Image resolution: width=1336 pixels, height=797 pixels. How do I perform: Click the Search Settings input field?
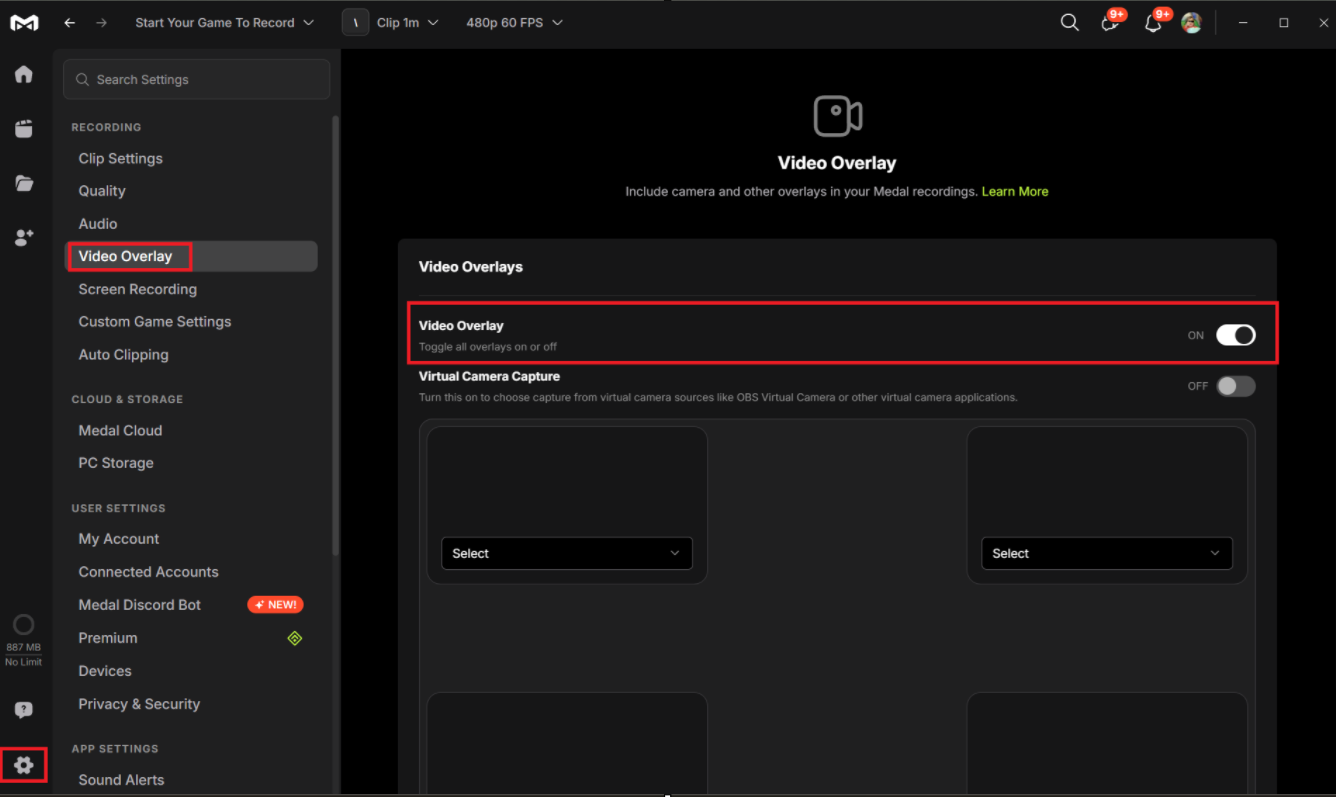coord(197,79)
